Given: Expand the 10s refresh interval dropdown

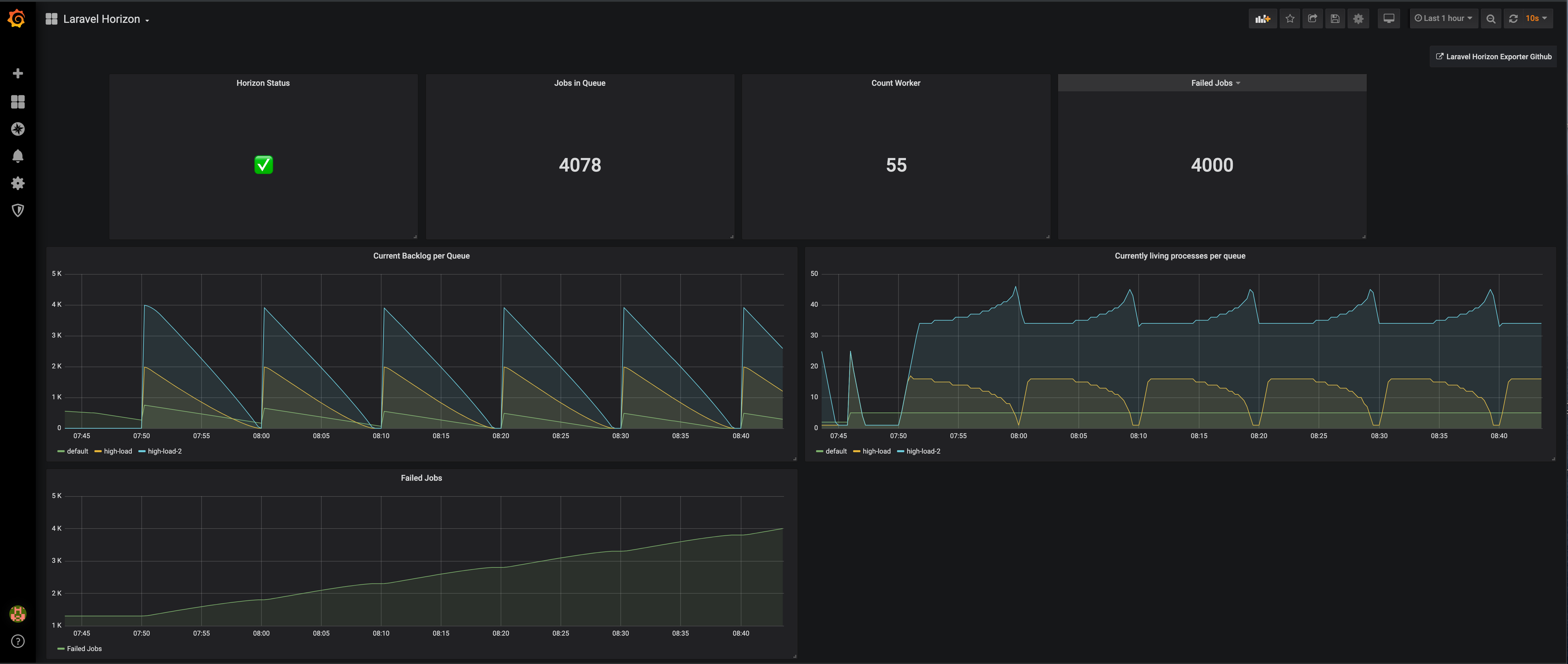Looking at the screenshot, I should [1536, 19].
